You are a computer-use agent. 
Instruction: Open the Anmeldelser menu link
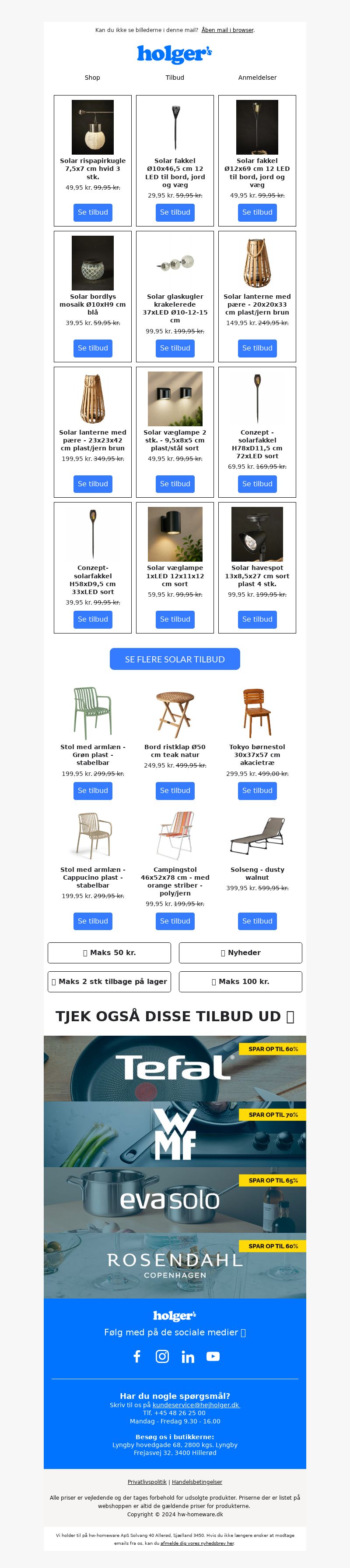tap(257, 78)
